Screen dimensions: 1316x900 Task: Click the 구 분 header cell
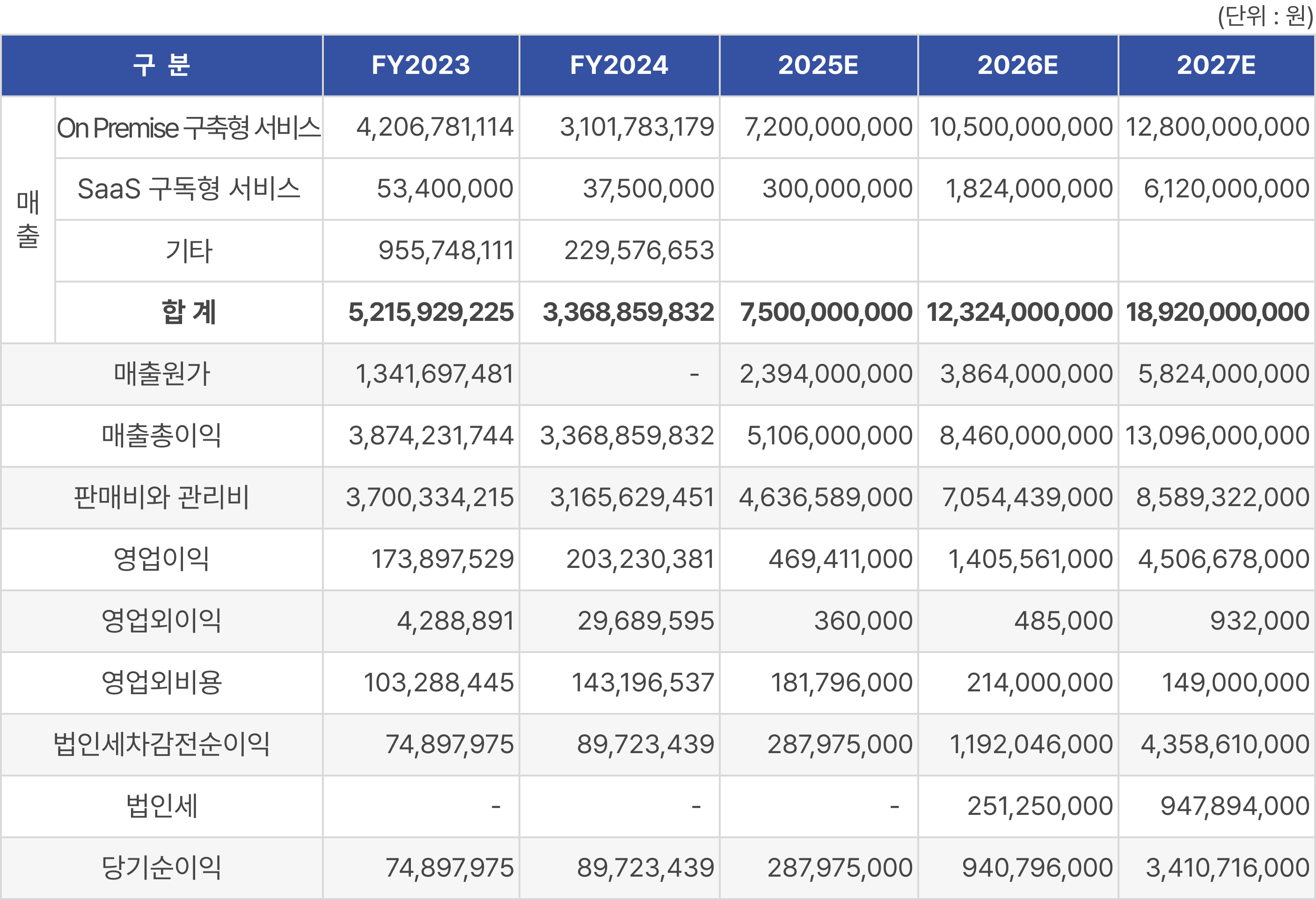click(162, 65)
